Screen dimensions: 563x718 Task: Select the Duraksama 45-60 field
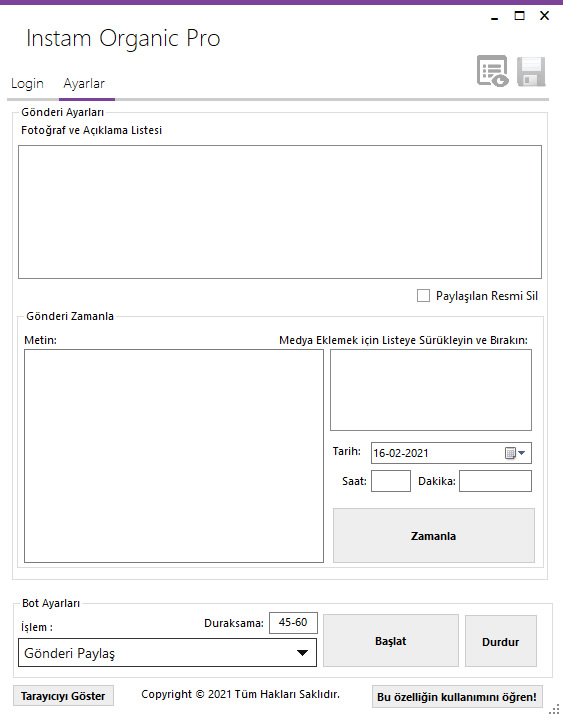pos(293,623)
